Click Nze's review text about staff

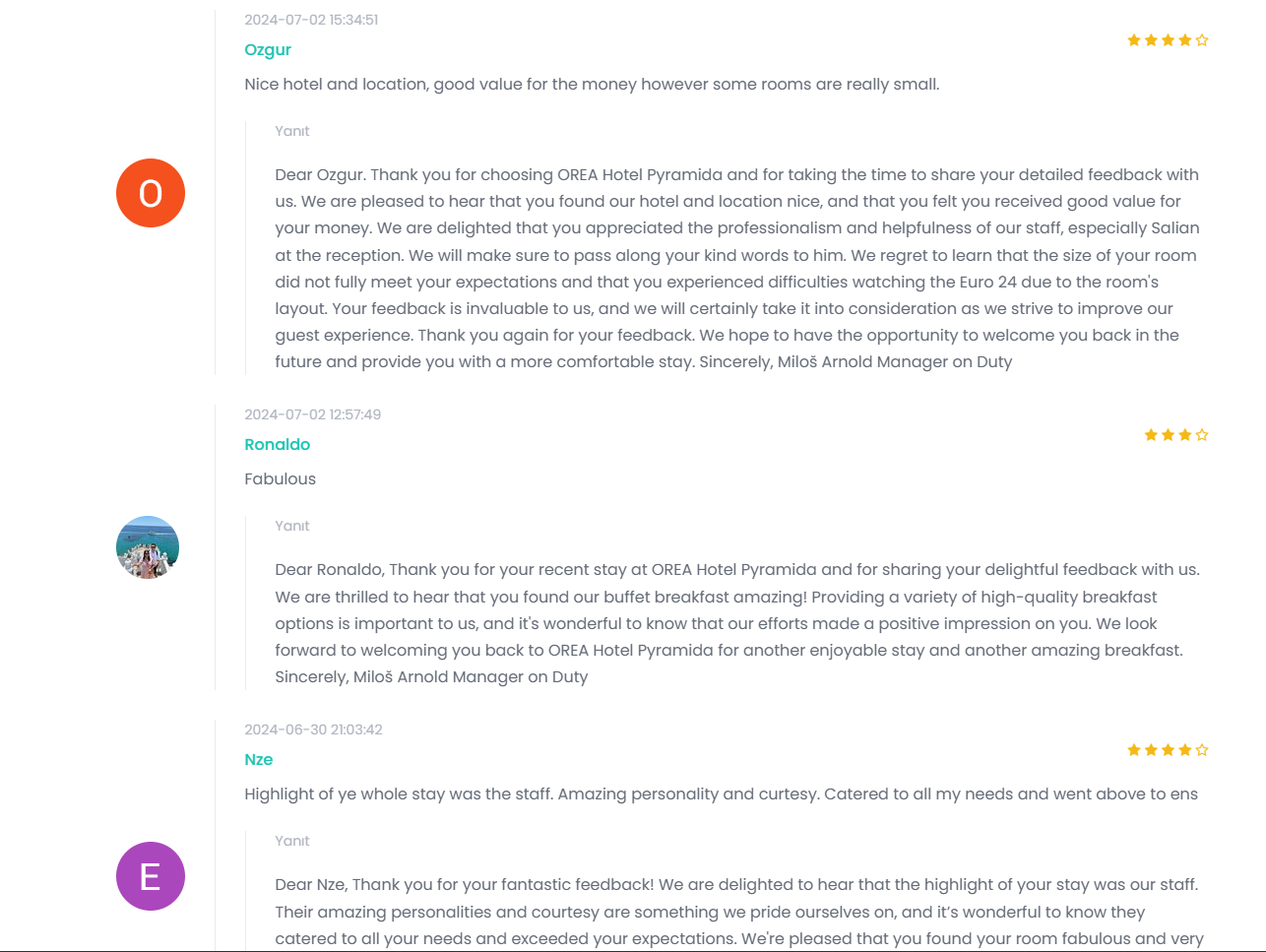721,794
